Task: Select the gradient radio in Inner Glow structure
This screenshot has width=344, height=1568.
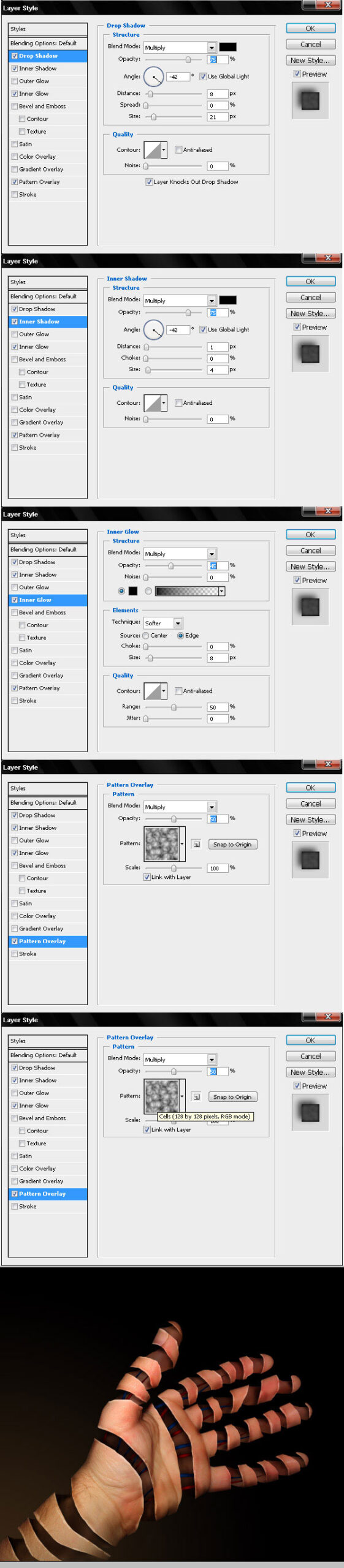Action: (x=148, y=591)
